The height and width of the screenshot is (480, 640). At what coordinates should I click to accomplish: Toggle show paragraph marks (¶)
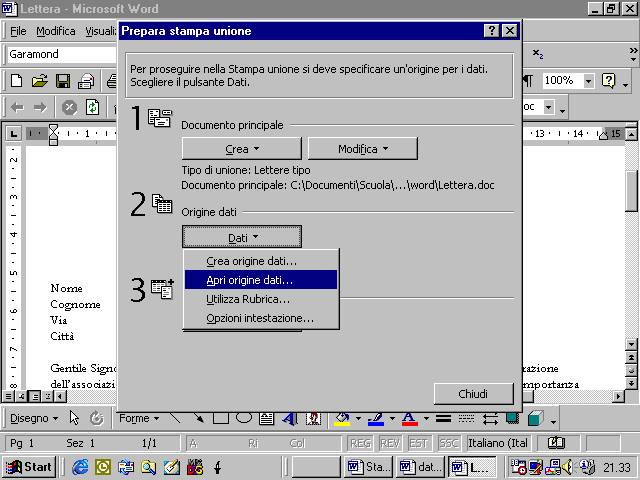click(x=529, y=81)
